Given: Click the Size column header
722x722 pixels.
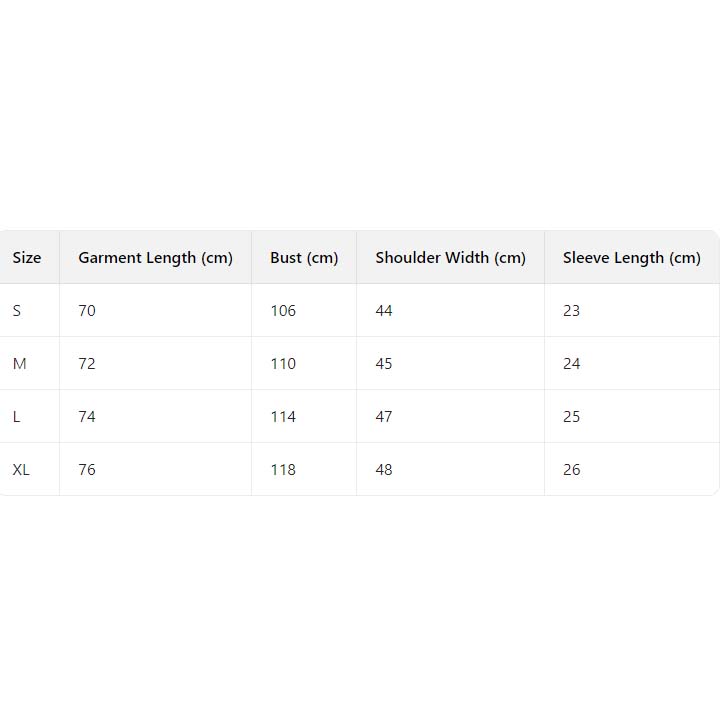Looking at the screenshot, I should (x=27, y=258).
